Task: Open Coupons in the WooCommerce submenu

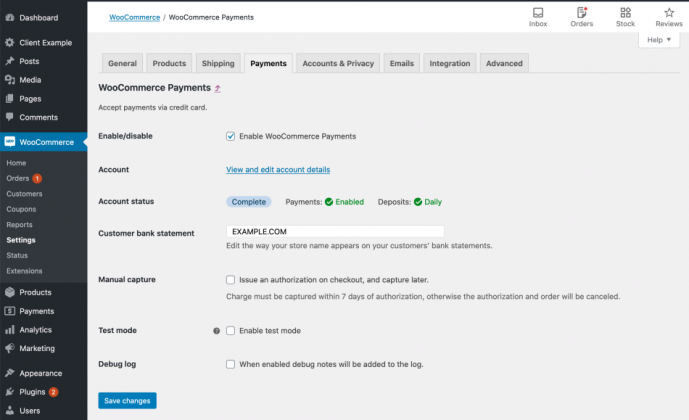Action: point(21,209)
